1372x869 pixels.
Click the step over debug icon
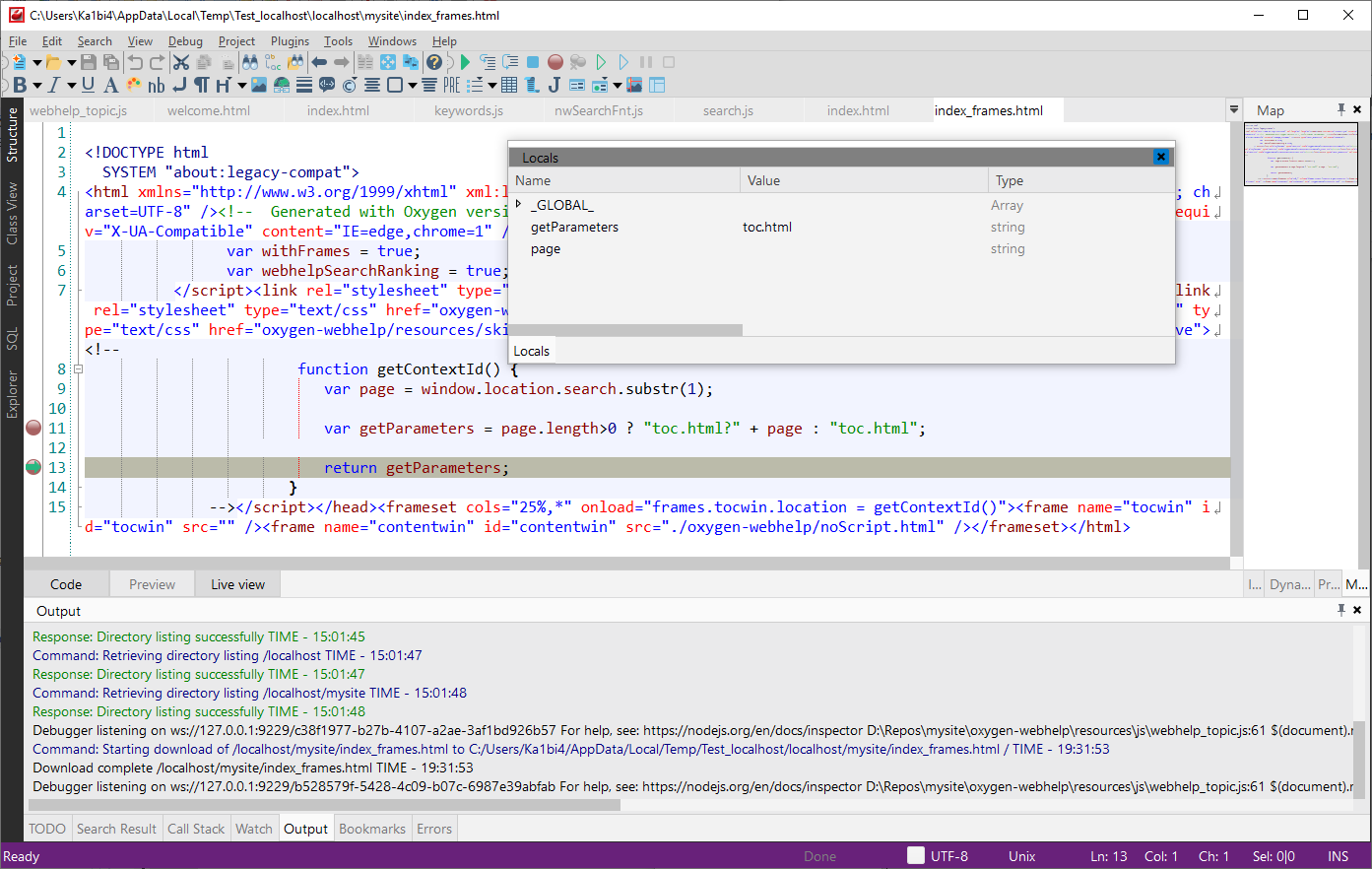coord(509,62)
